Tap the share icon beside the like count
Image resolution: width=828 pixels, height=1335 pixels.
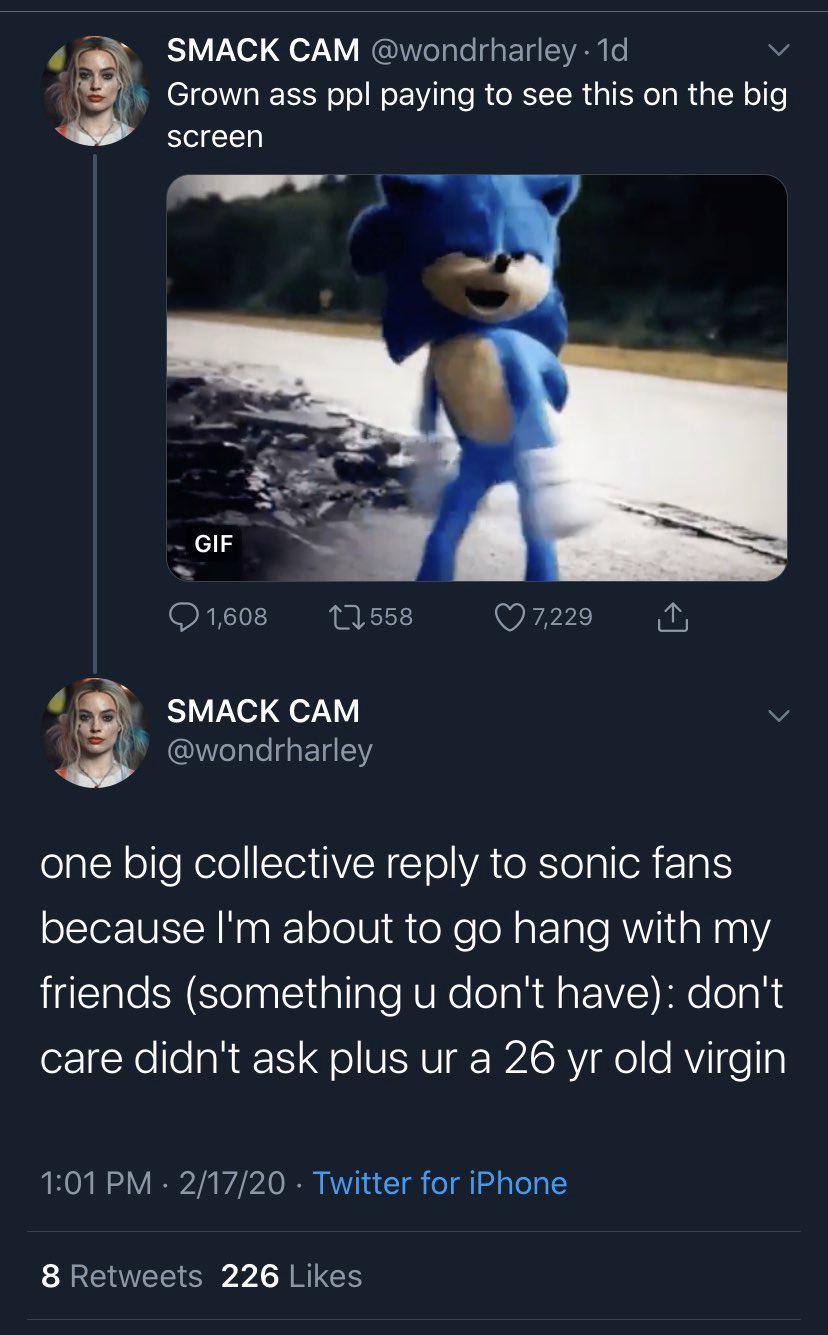coord(672,619)
